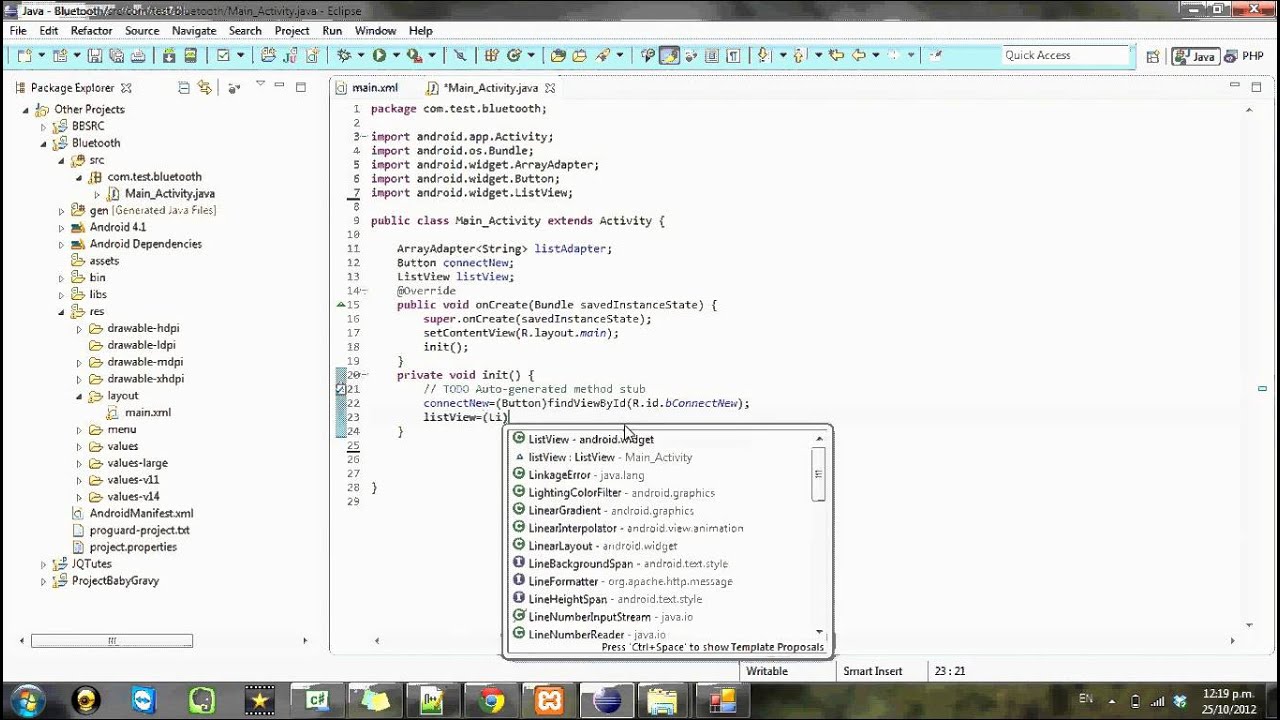Click the Save (floppy disk) toolbar icon
The image size is (1280, 720).
point(96,56)
